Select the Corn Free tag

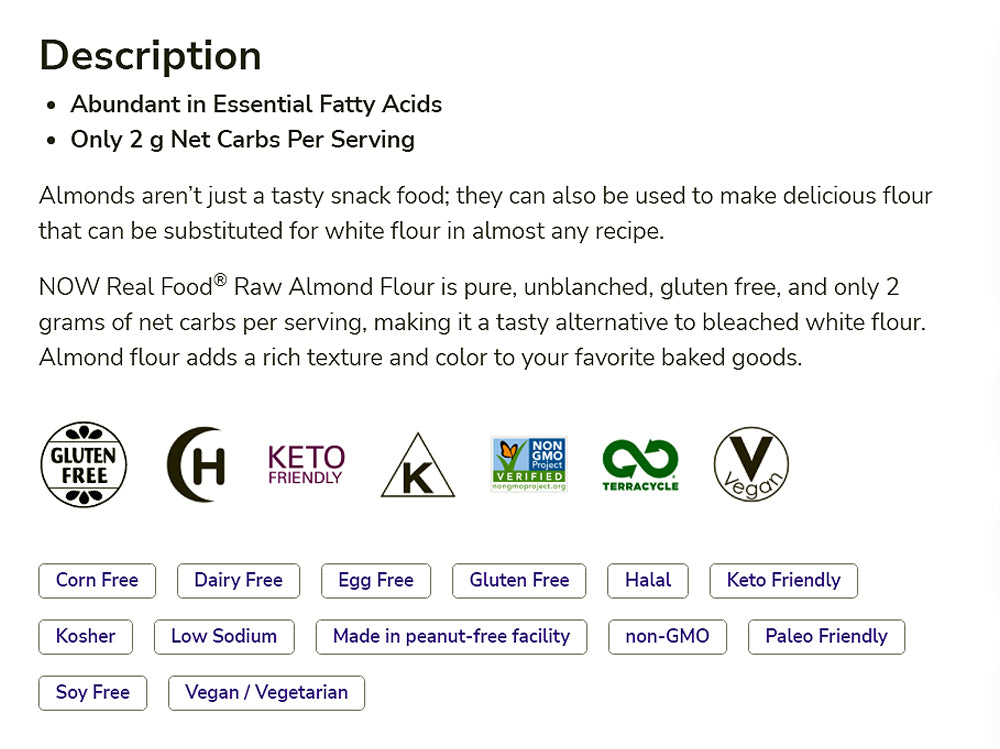click(97, 581)
